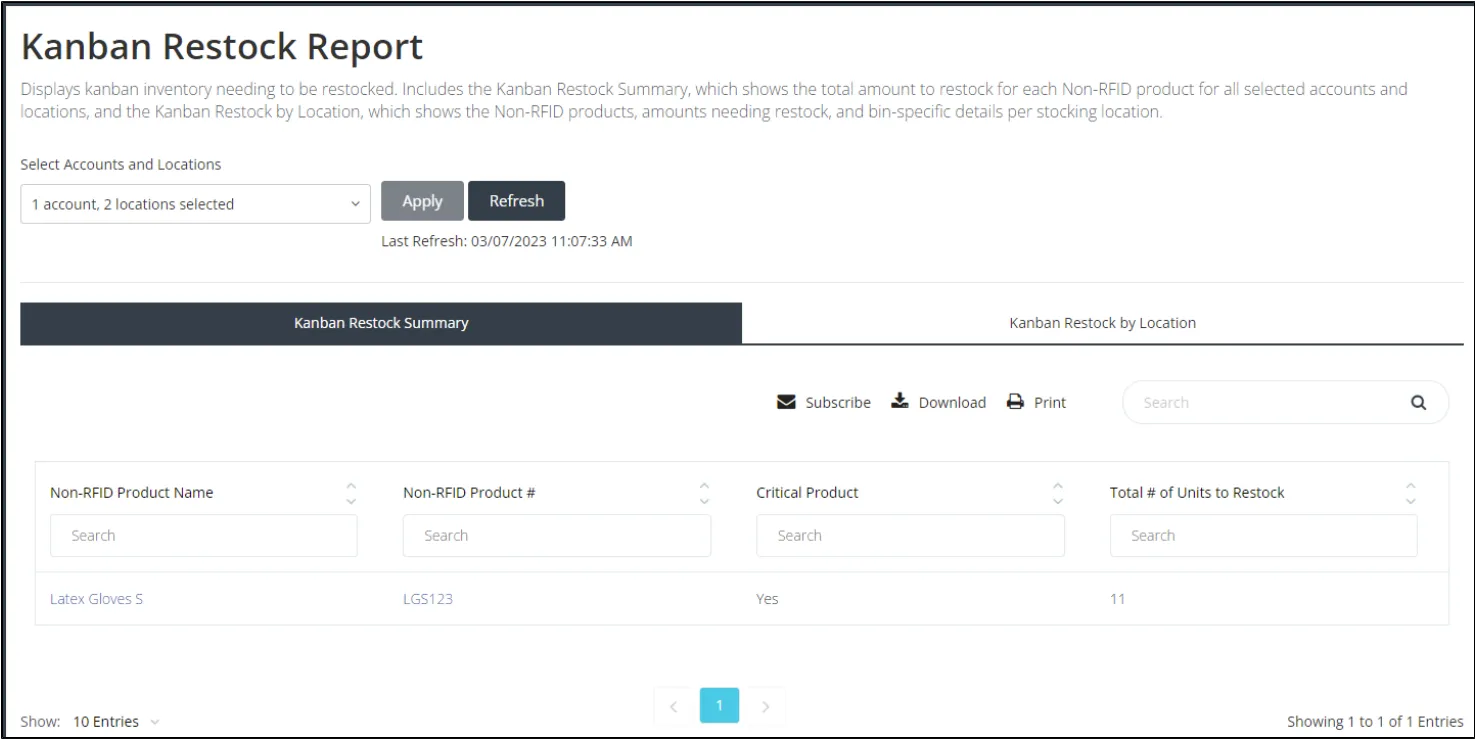Viewport: 1475px width, 739px height.
Task: Sort by Non-RFID Product # column arrows
Action: pyautogui.click(x=704, y=493)
